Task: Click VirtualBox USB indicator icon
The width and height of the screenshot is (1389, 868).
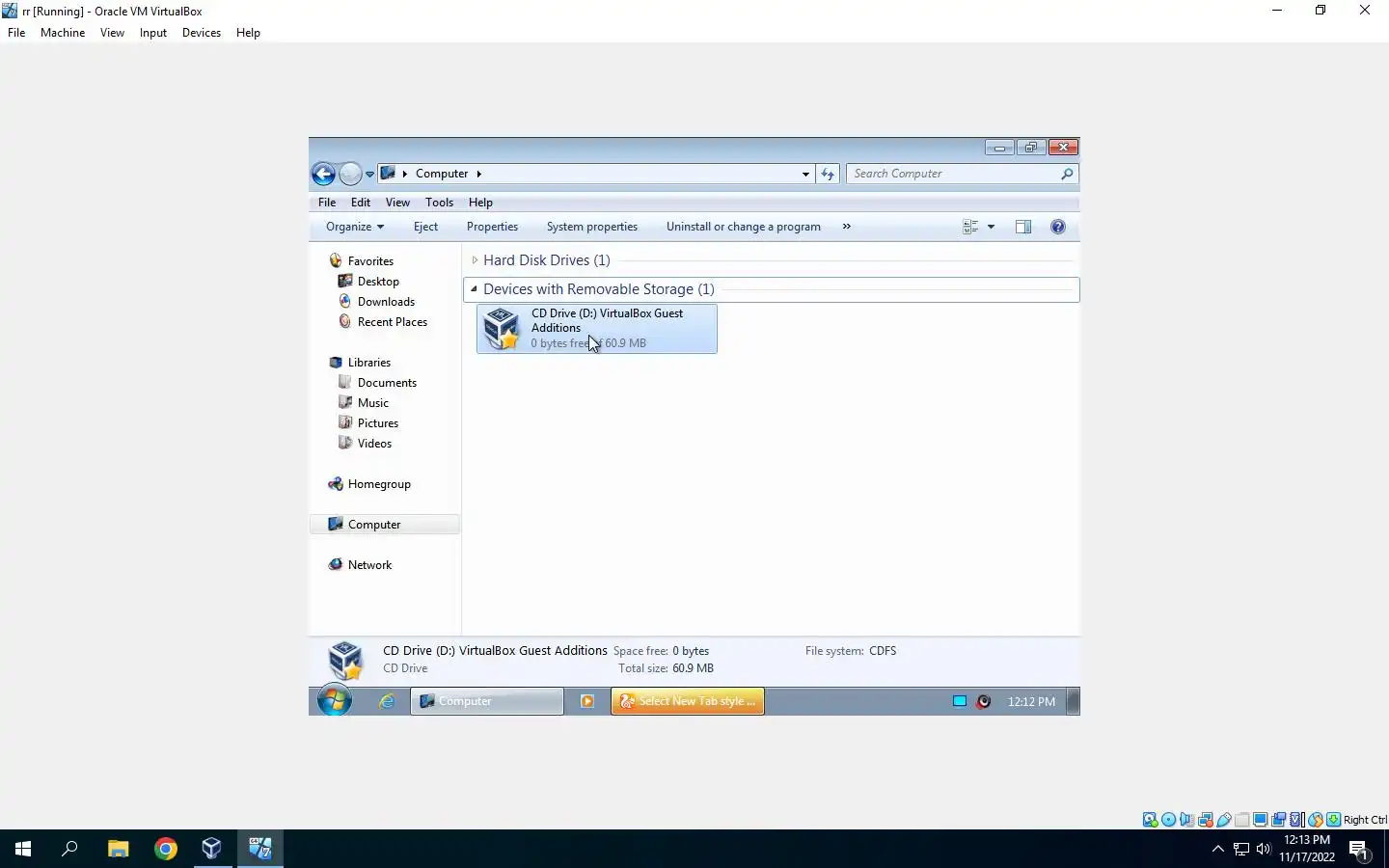Action: point(1224,820)
